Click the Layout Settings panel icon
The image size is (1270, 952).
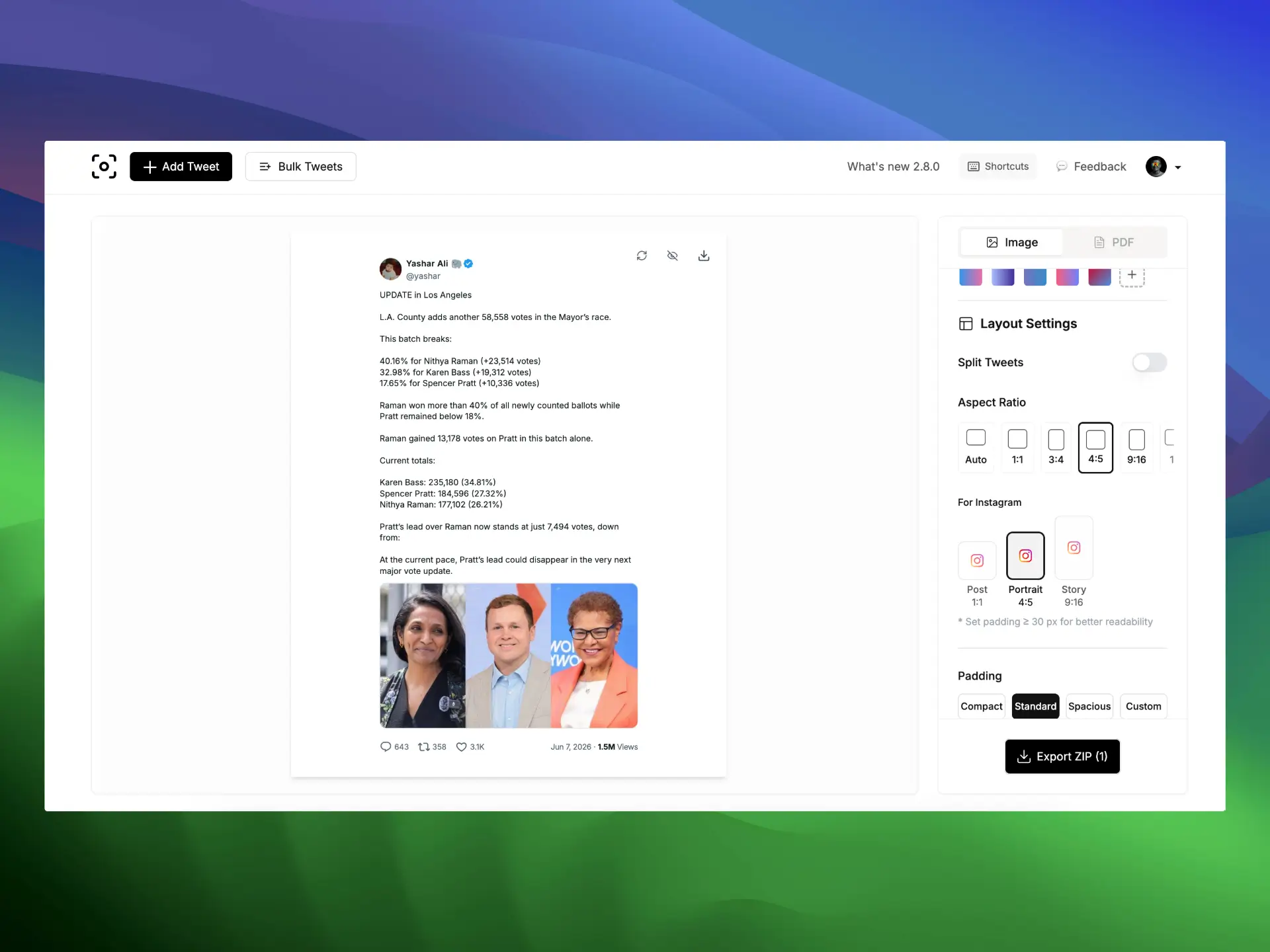(x=966, y=324)
